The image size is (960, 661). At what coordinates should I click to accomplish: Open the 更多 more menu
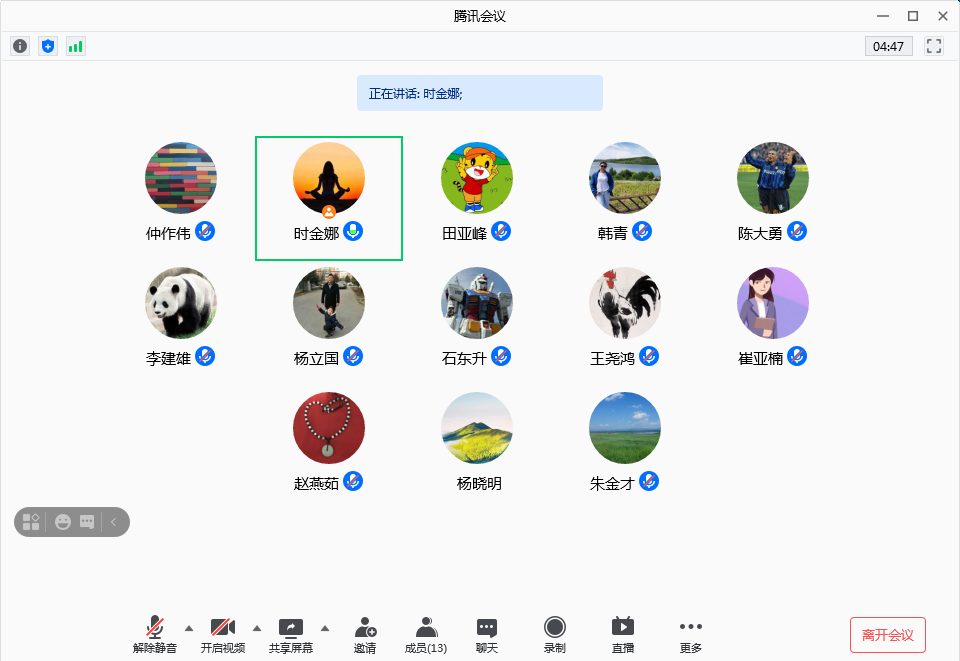[x=691, y=634]
